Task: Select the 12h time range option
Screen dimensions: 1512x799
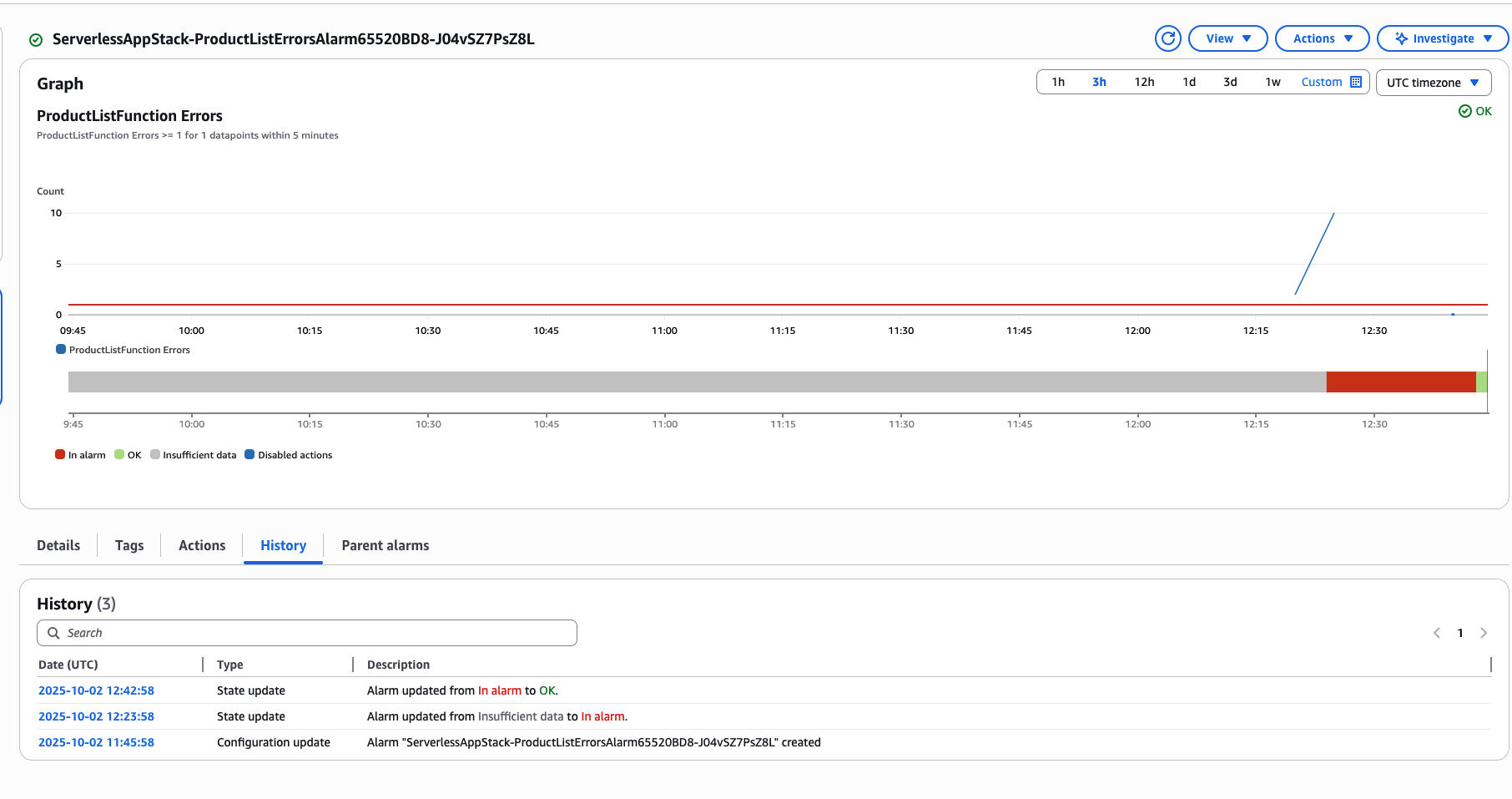Action: coord(1144,82)
